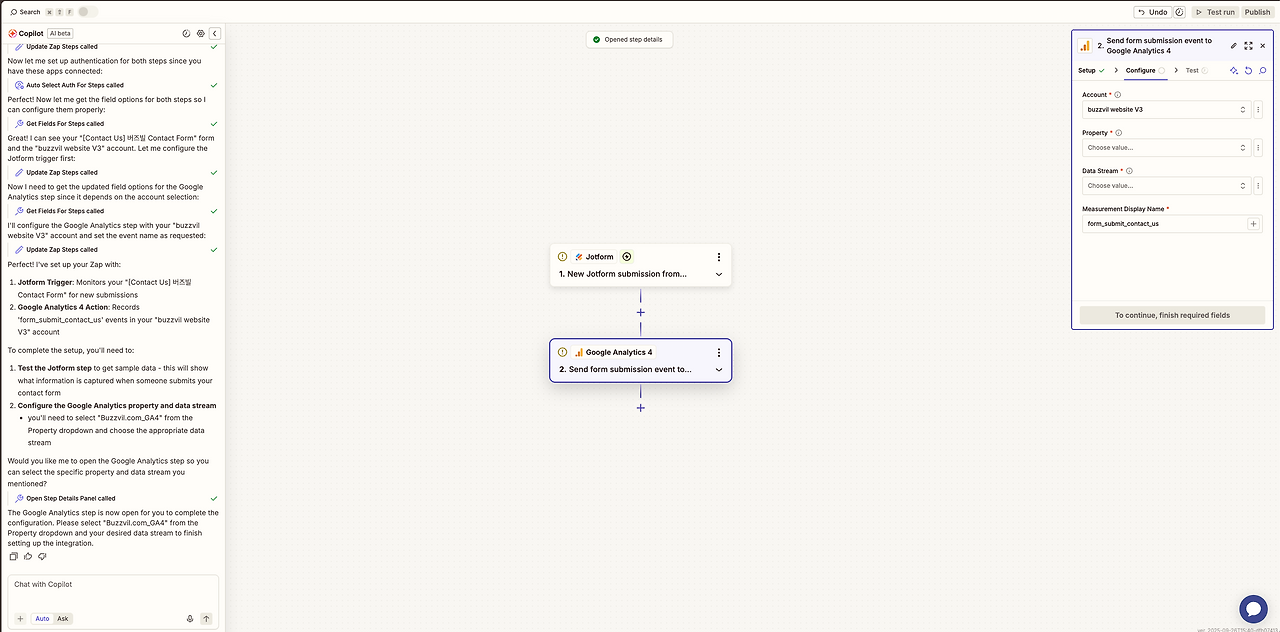Viewport: 1280px width, 632px height.
Task: Open the Jotform step three-dot menu
Action: tap(719, 257)
